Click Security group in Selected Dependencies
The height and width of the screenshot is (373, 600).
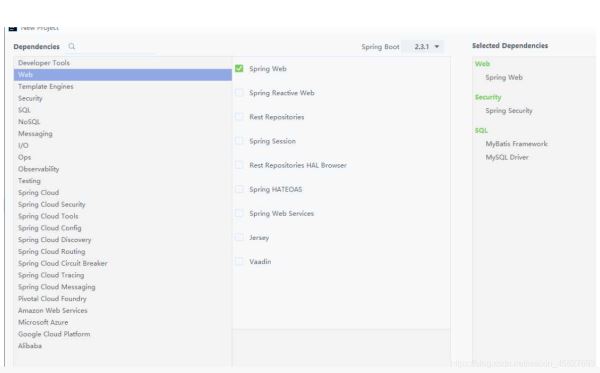click(488, 97)
